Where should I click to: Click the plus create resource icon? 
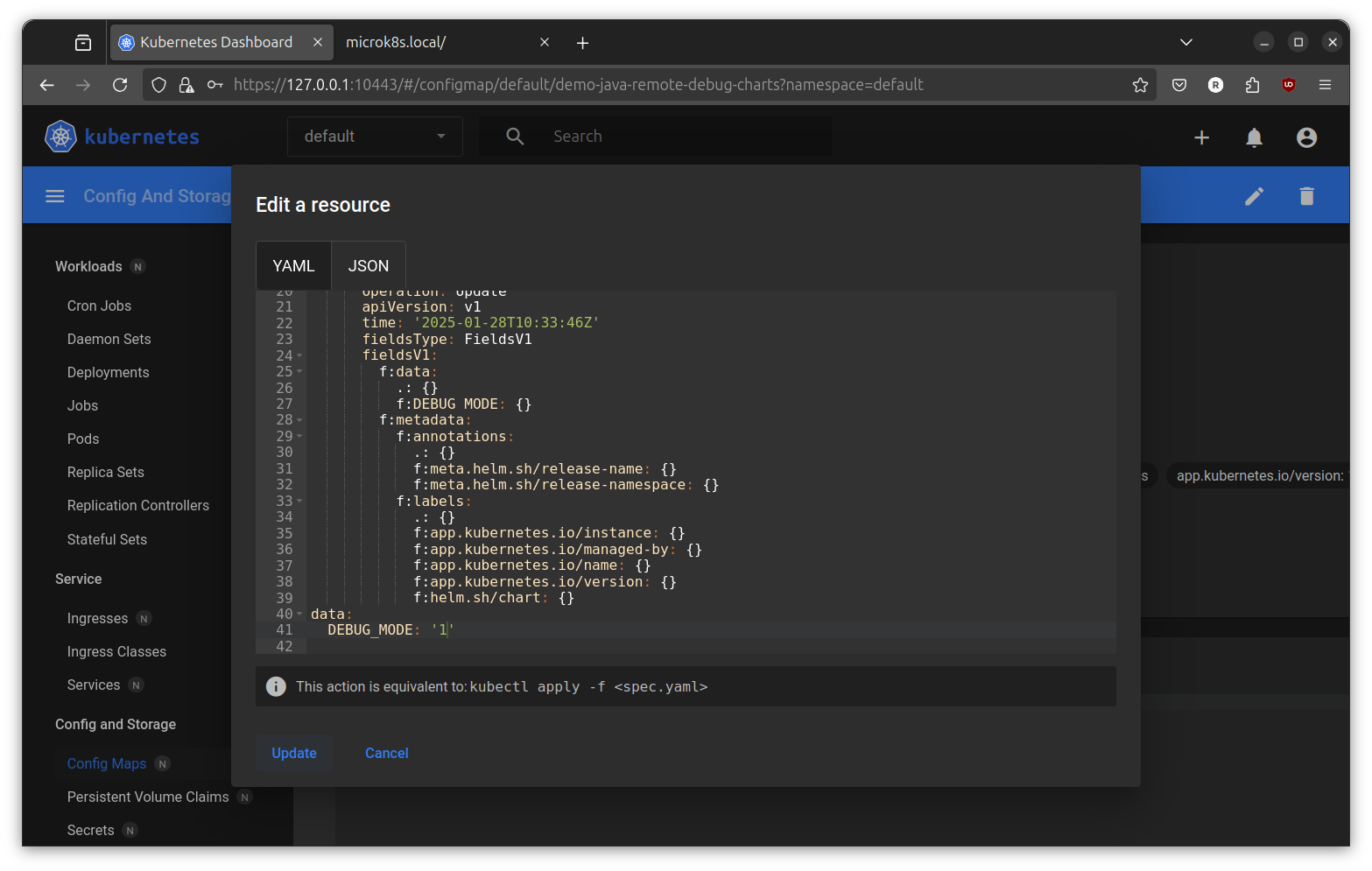[x=1201, y=137]
